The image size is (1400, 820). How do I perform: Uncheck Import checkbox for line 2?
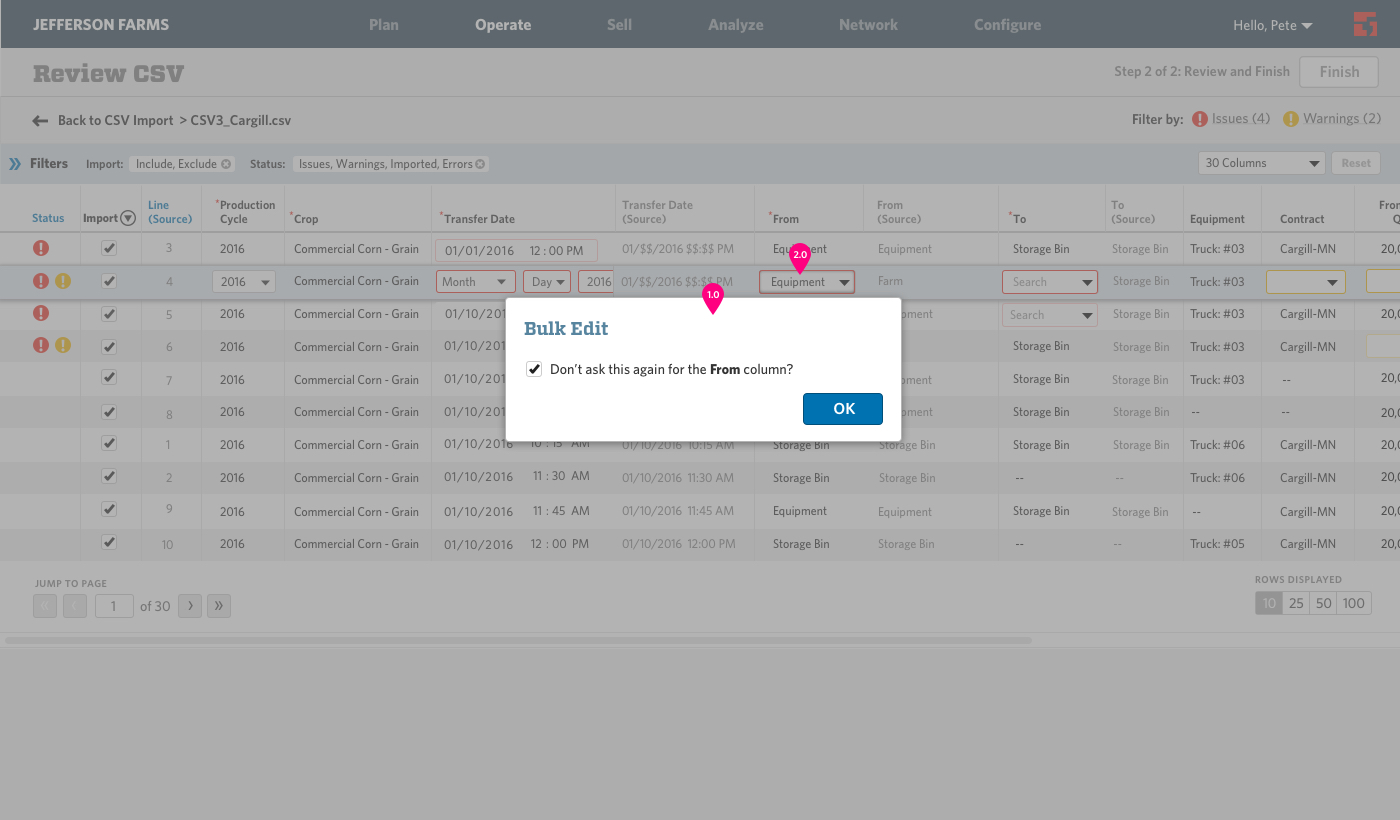pos(110,476)
